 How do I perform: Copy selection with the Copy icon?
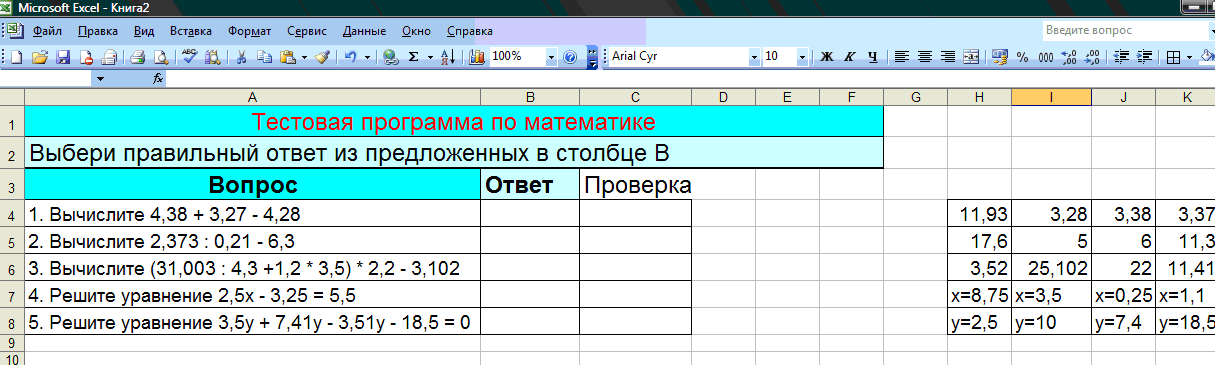(264, 57)
